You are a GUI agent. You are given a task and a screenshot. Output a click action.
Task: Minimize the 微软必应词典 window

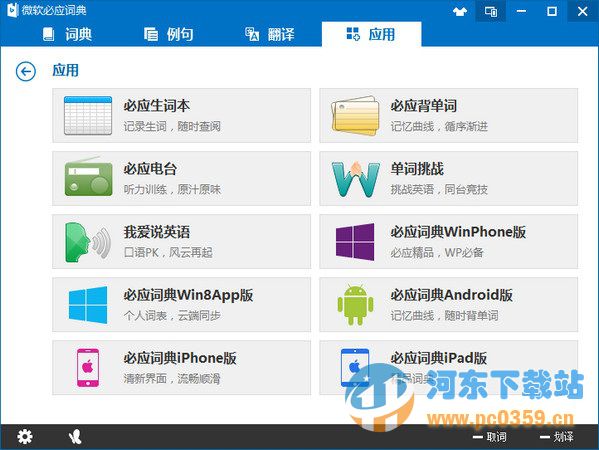tap(521, 11)
